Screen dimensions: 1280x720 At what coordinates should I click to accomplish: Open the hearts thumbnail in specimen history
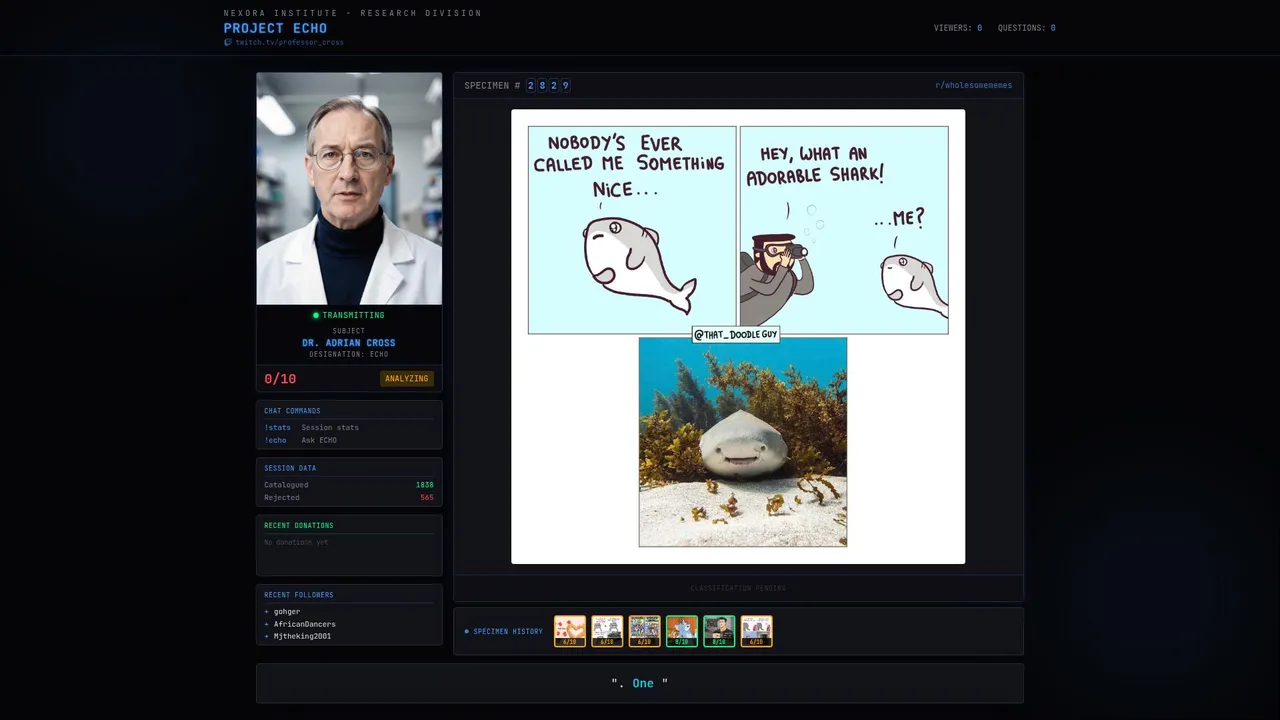coord(570,631)
